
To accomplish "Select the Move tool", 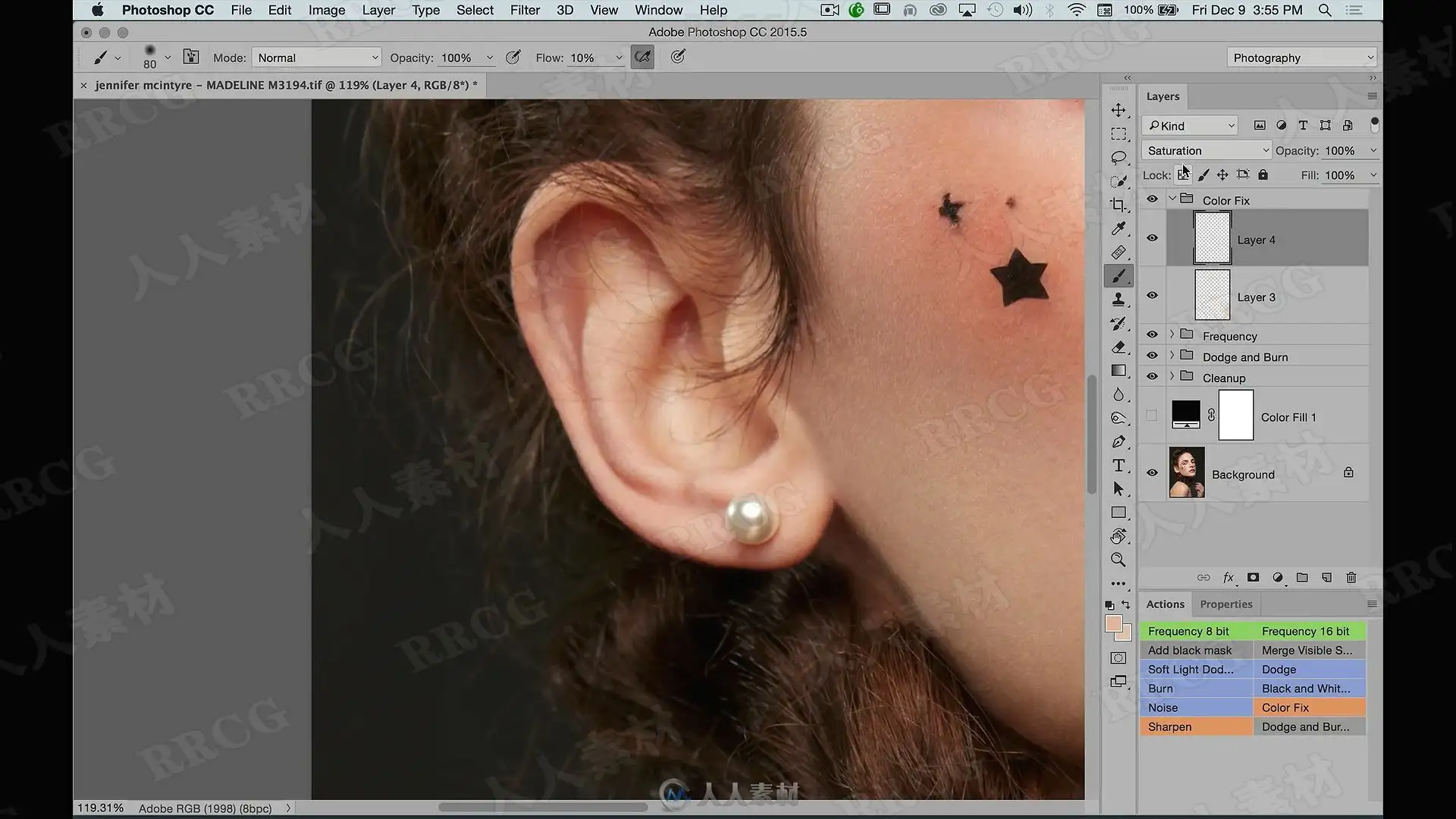I will point(1119,110).
